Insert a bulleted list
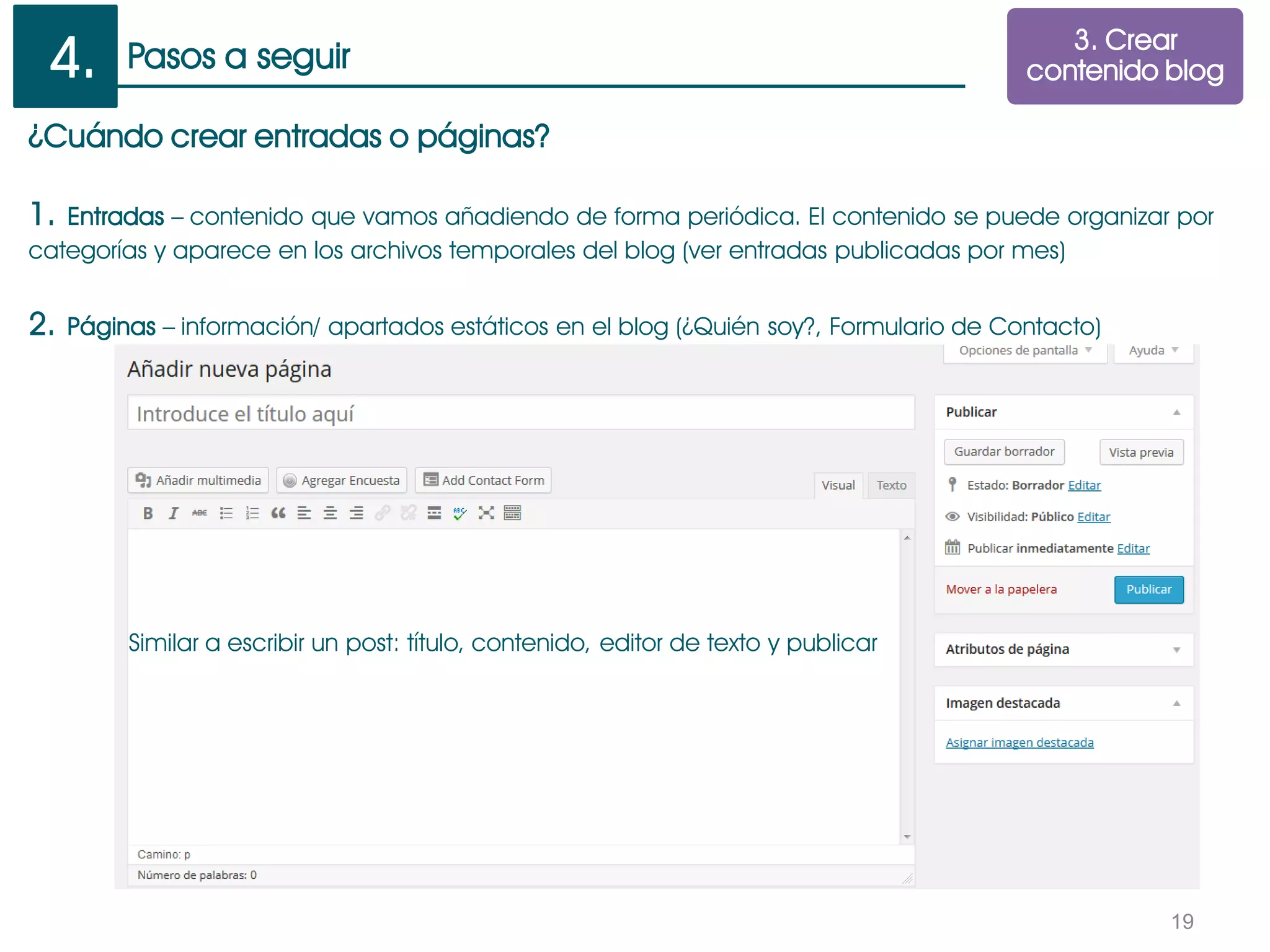This screenshot has width=1270, height=952. click(x=226, y=513)
